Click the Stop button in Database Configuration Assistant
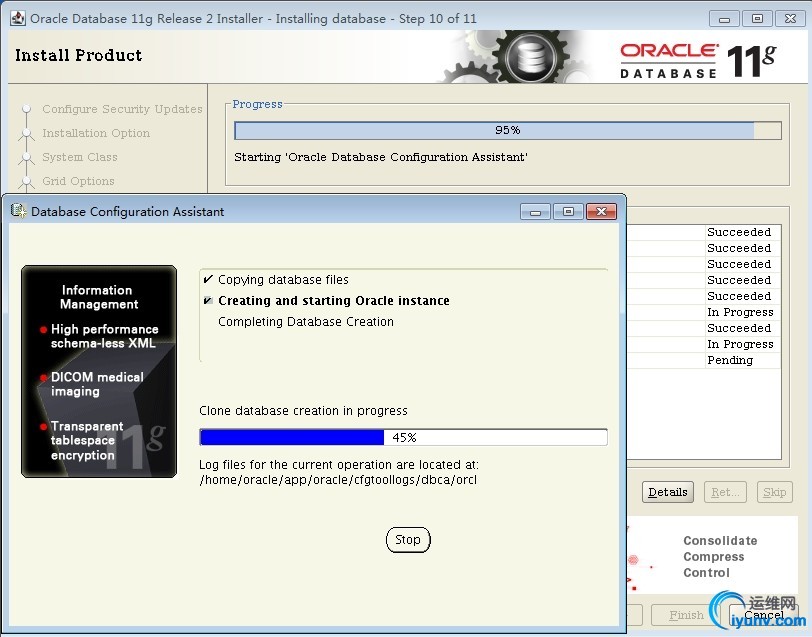Image resolution: width=812 pixels, height=637 pixels. click(408, 540)
